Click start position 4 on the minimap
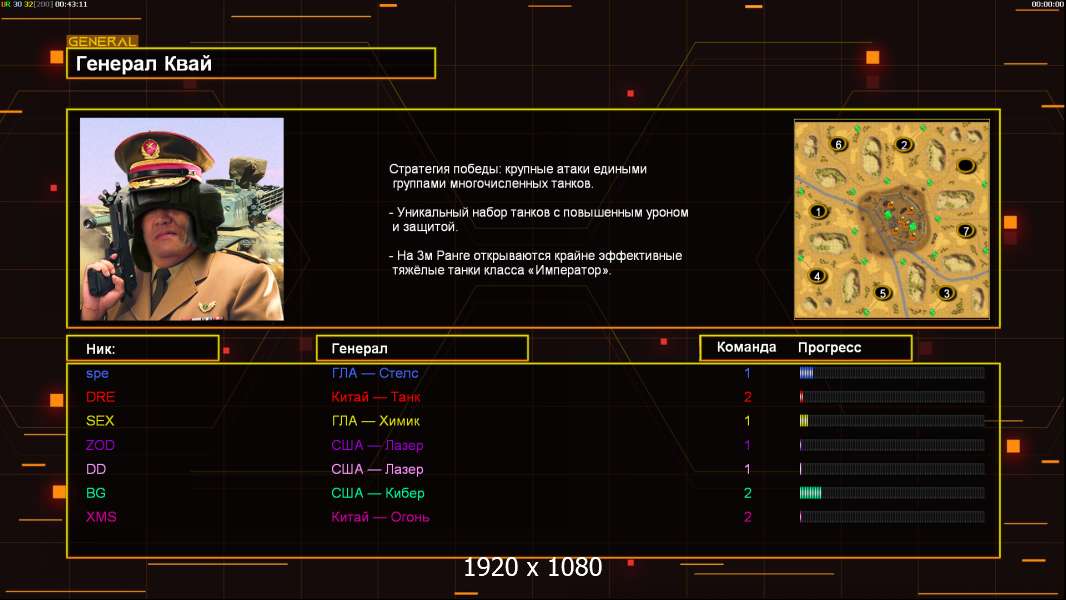Image resolution: width=1066 pixels, height=600 pixels. (x=817, y=276)
